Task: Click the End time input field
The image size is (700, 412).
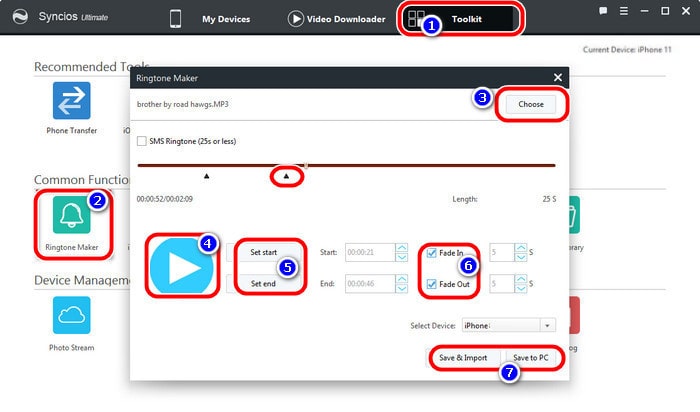Action: 370,283
